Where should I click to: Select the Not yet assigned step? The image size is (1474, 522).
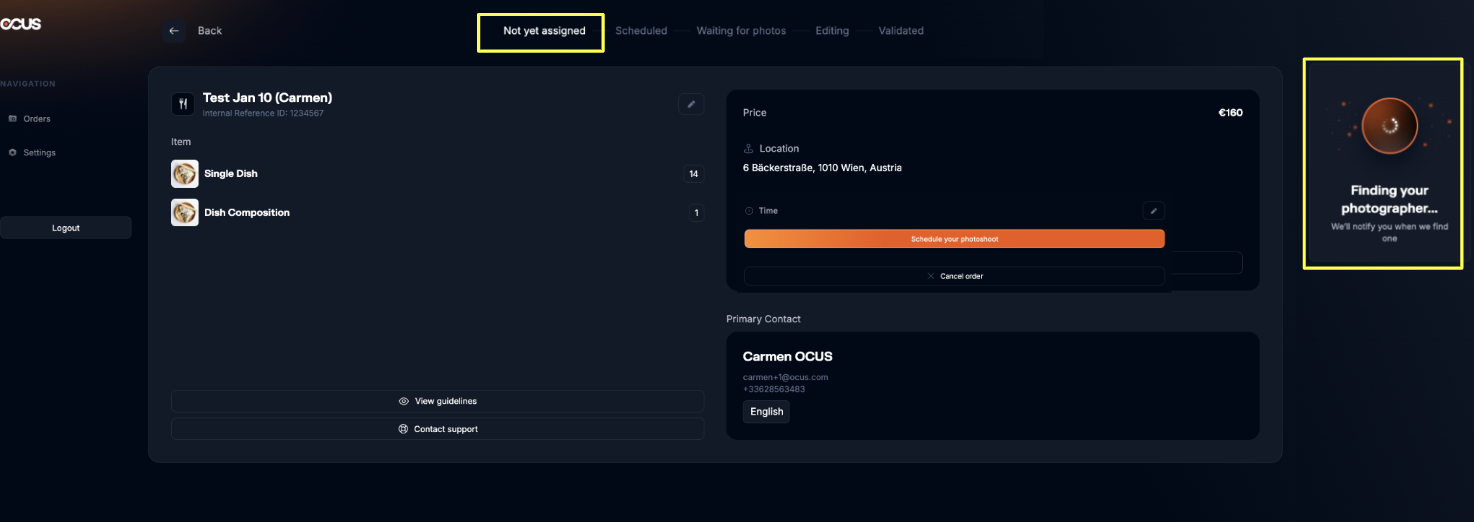(x=544, y=31)
